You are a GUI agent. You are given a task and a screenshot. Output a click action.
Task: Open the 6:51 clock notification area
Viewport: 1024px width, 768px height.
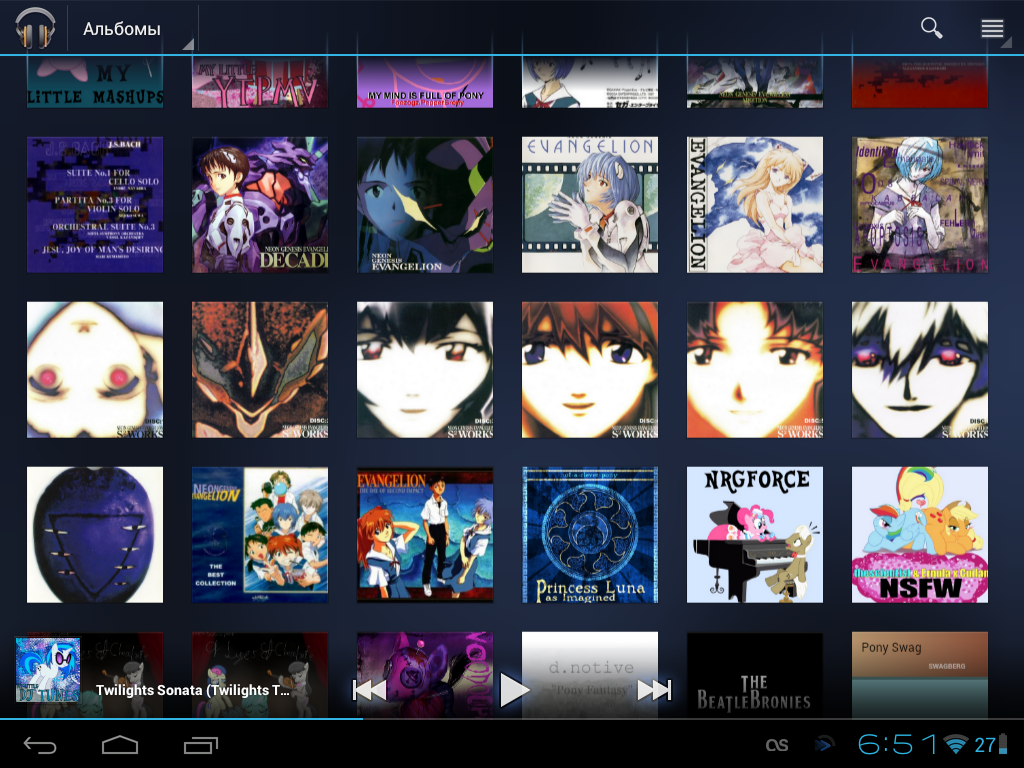896,744
